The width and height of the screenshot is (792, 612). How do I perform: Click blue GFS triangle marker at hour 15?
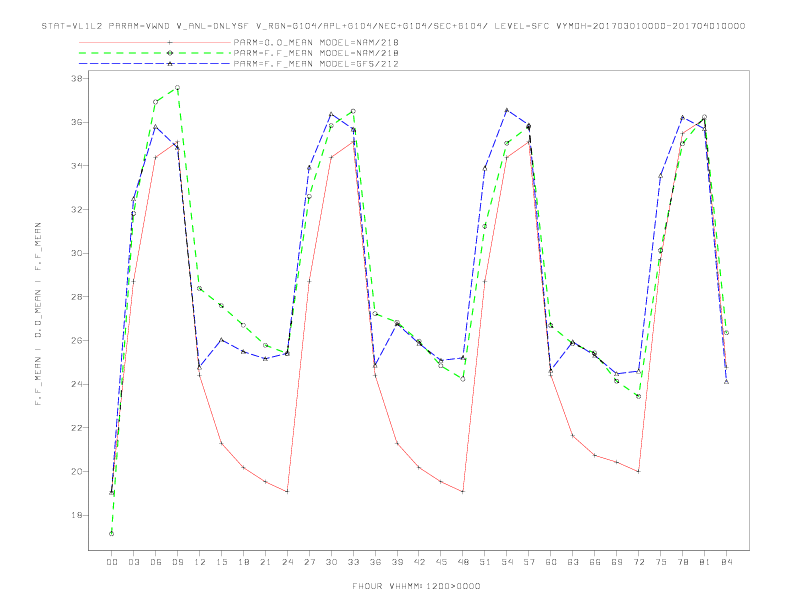pos(221,340)
